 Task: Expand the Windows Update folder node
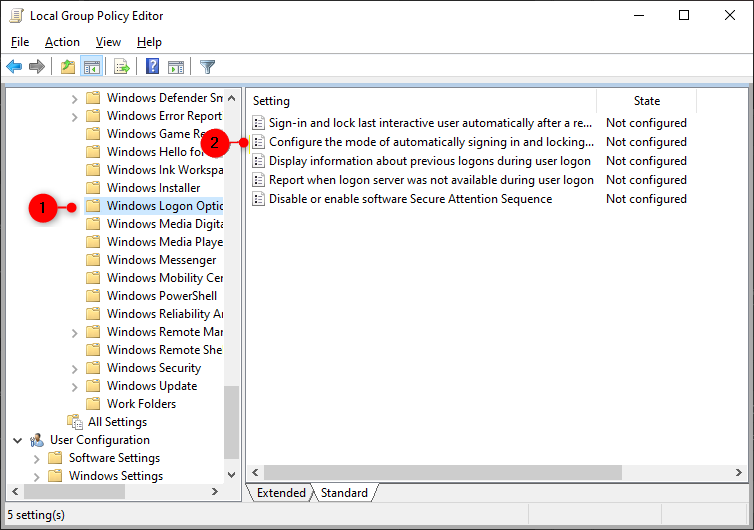point(75,386)
